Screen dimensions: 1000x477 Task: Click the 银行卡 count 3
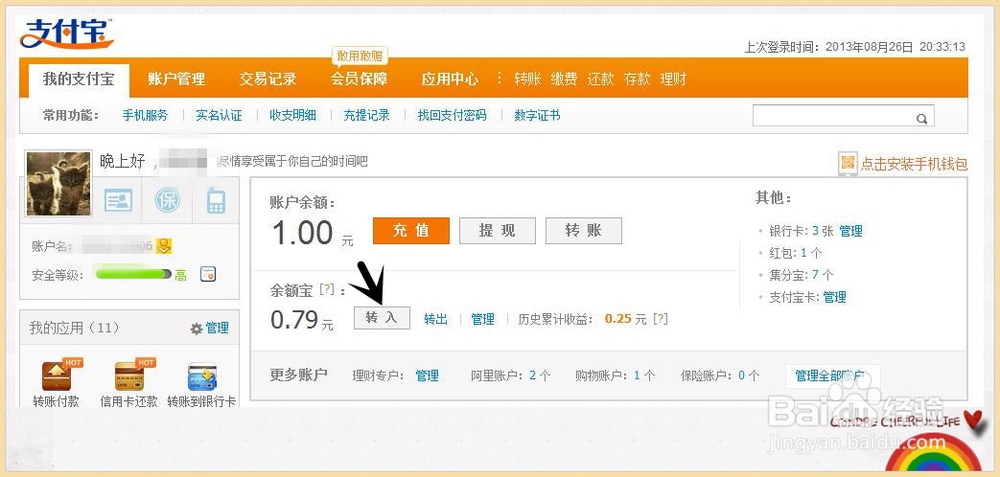click(x=816, y=231)
